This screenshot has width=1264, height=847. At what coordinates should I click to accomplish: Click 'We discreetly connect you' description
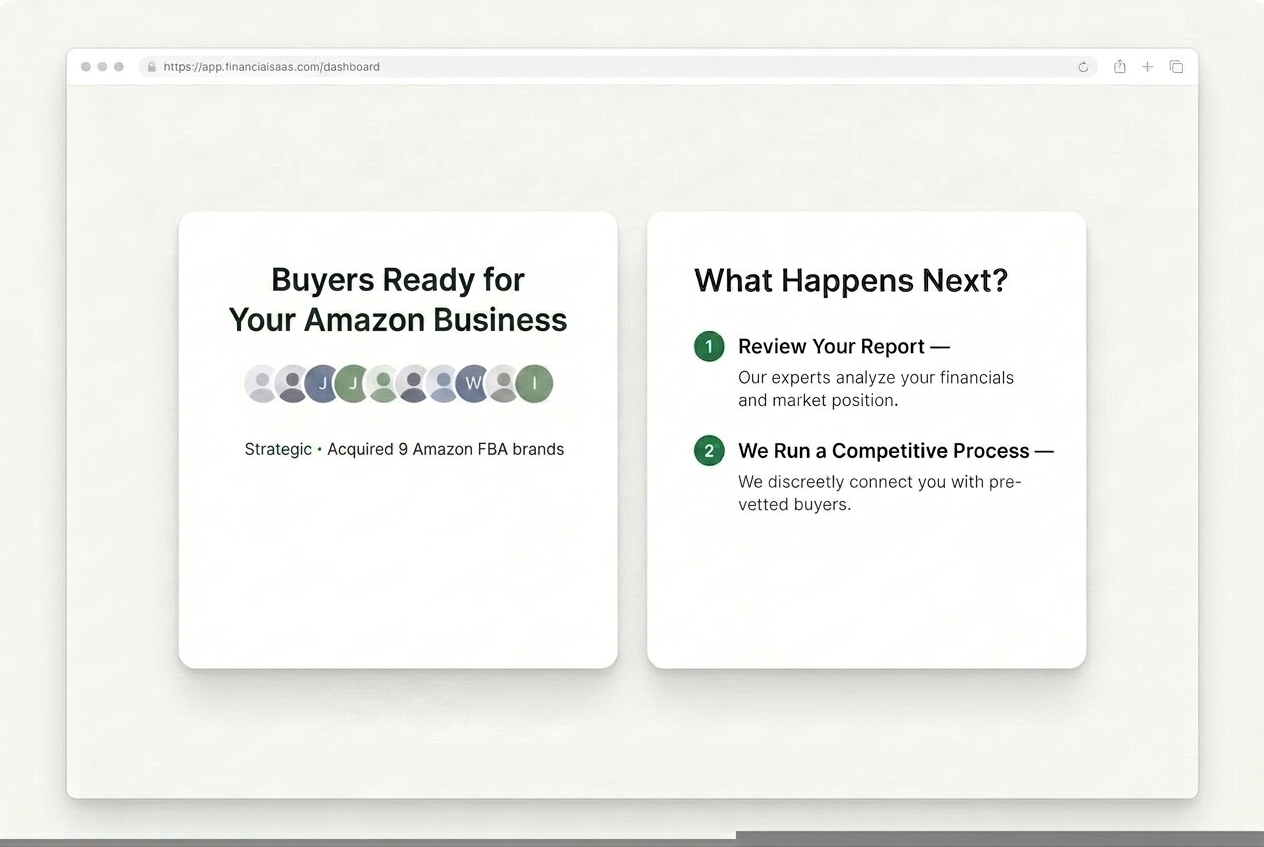880,493
